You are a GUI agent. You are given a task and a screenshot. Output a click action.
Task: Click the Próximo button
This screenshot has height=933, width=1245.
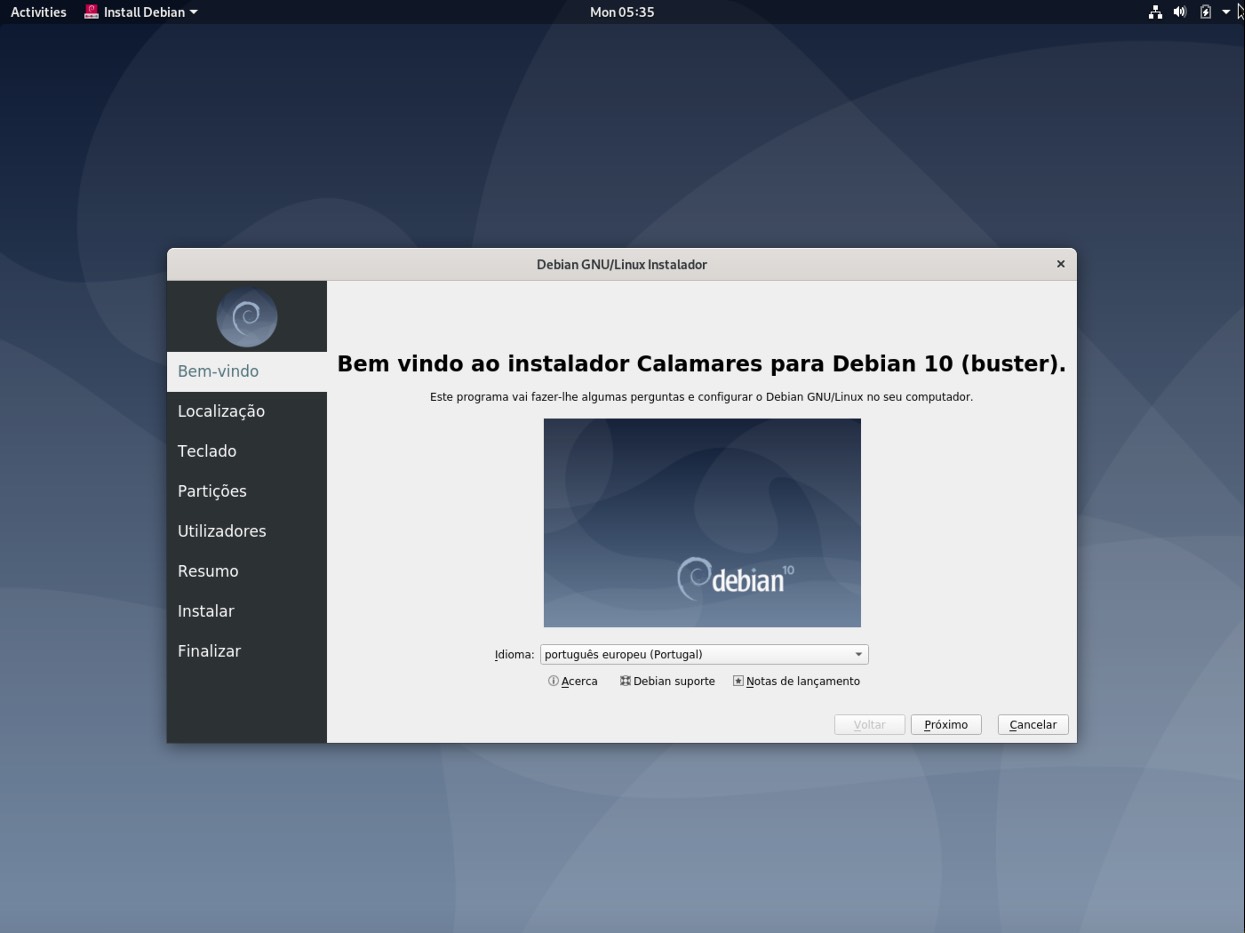tap(944, 724)
